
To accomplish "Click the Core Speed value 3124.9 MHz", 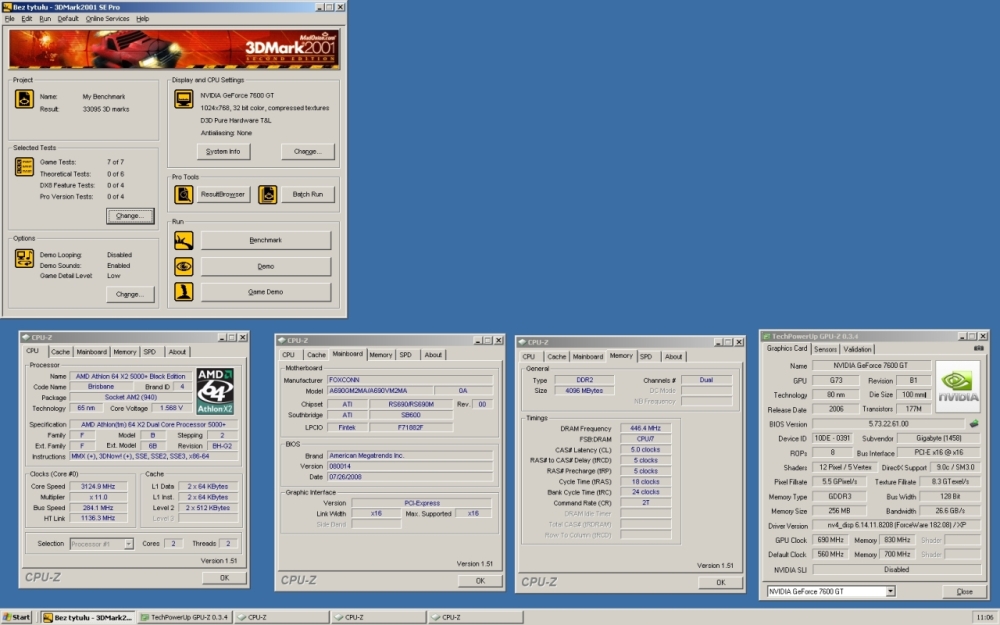I will click(x=98, y=487).
